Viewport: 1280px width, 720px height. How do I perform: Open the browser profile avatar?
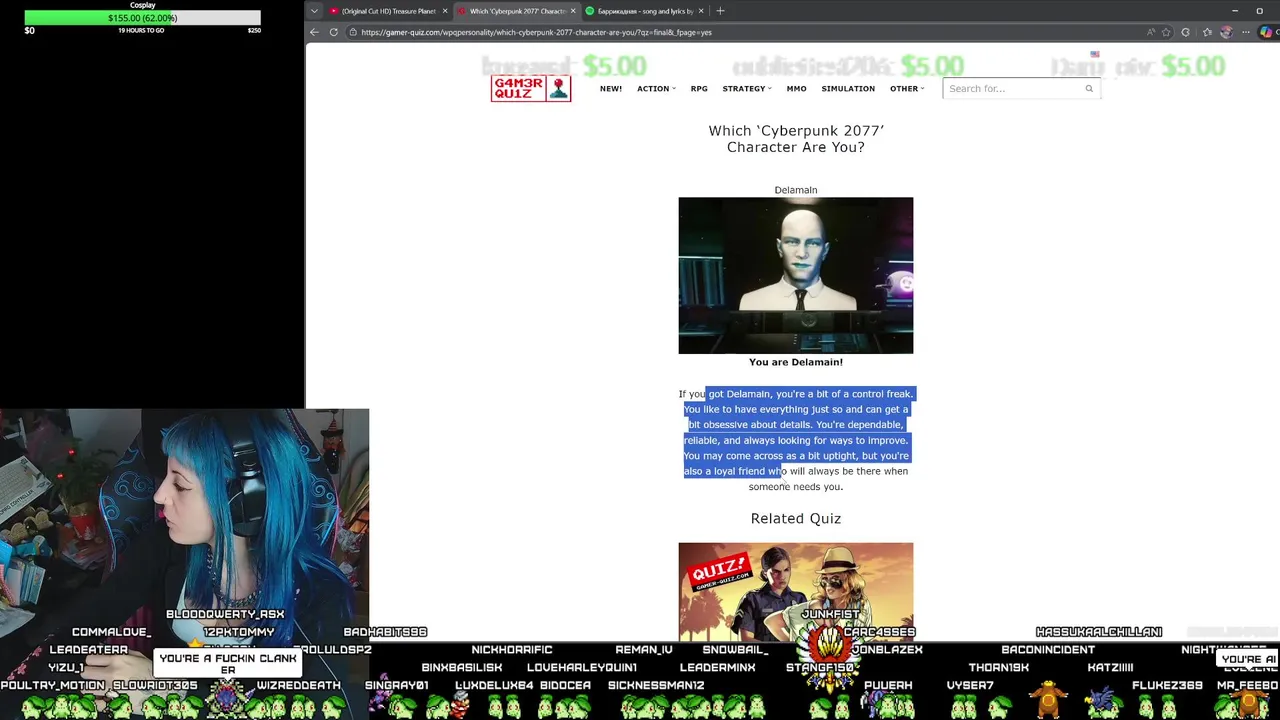click(1227, 32)
